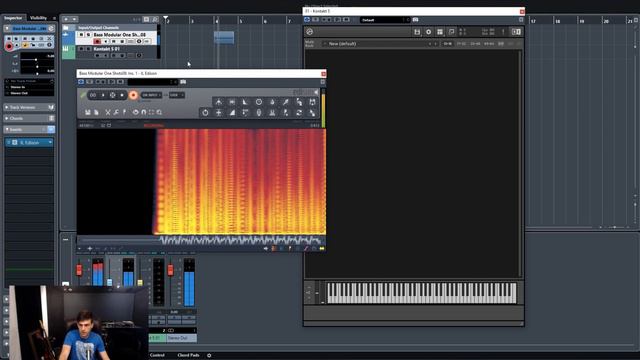
Task: Click the track list search magnifier button
Action: pos(155,19)
